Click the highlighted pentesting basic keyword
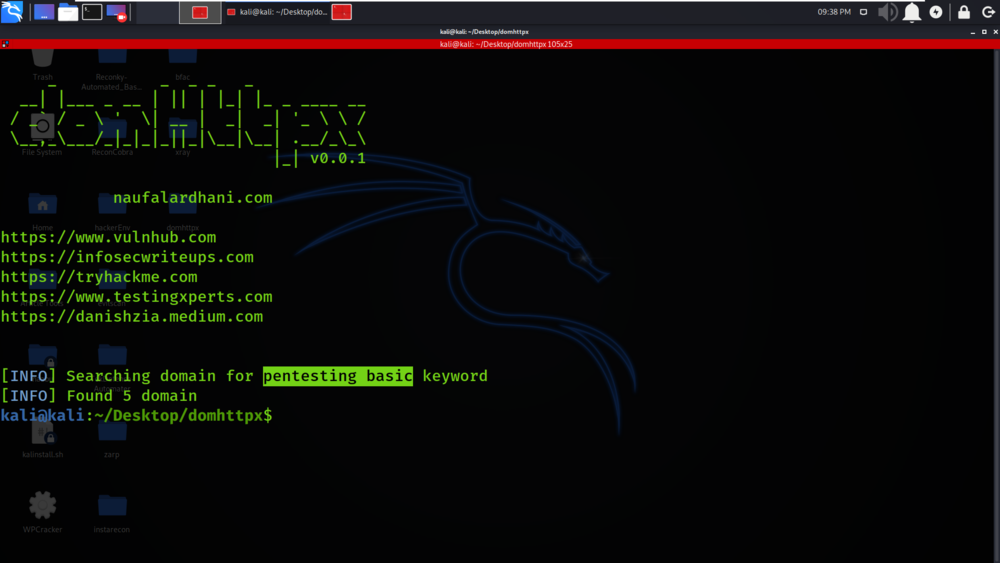1000x563 pixels. [x=337, y=376]
